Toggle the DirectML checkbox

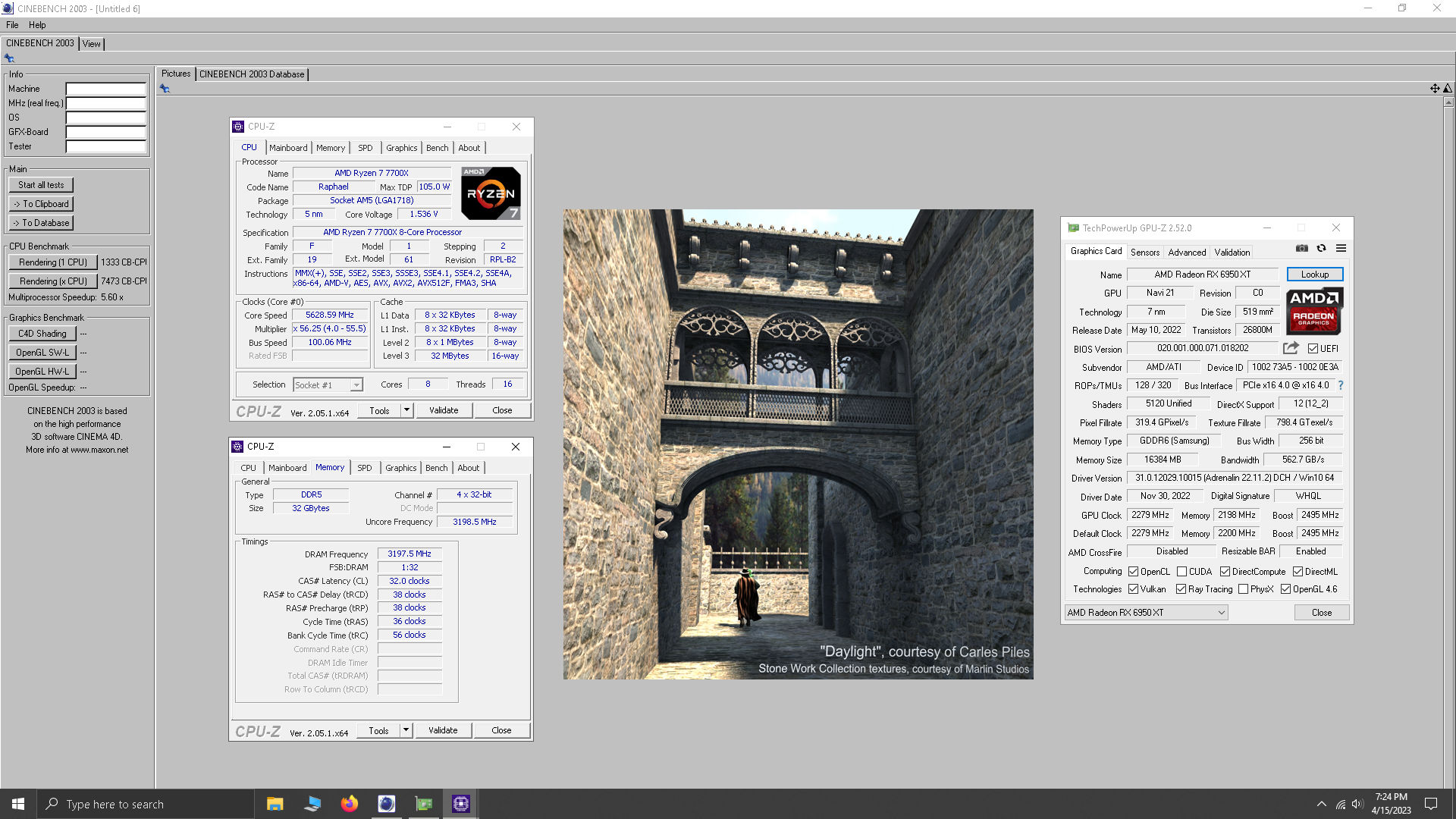tap(1298, 572)
